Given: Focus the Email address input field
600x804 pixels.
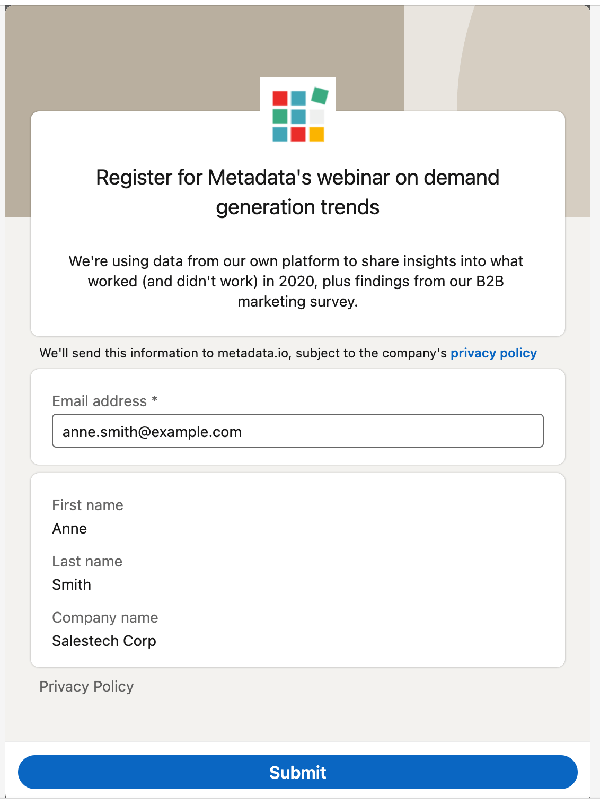Looking at the screenshot, I should [x=297, y=432].
